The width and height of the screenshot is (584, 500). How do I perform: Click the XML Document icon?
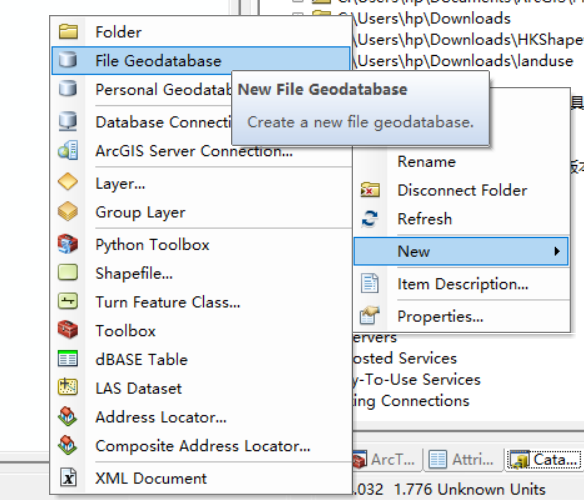[68, 478]
